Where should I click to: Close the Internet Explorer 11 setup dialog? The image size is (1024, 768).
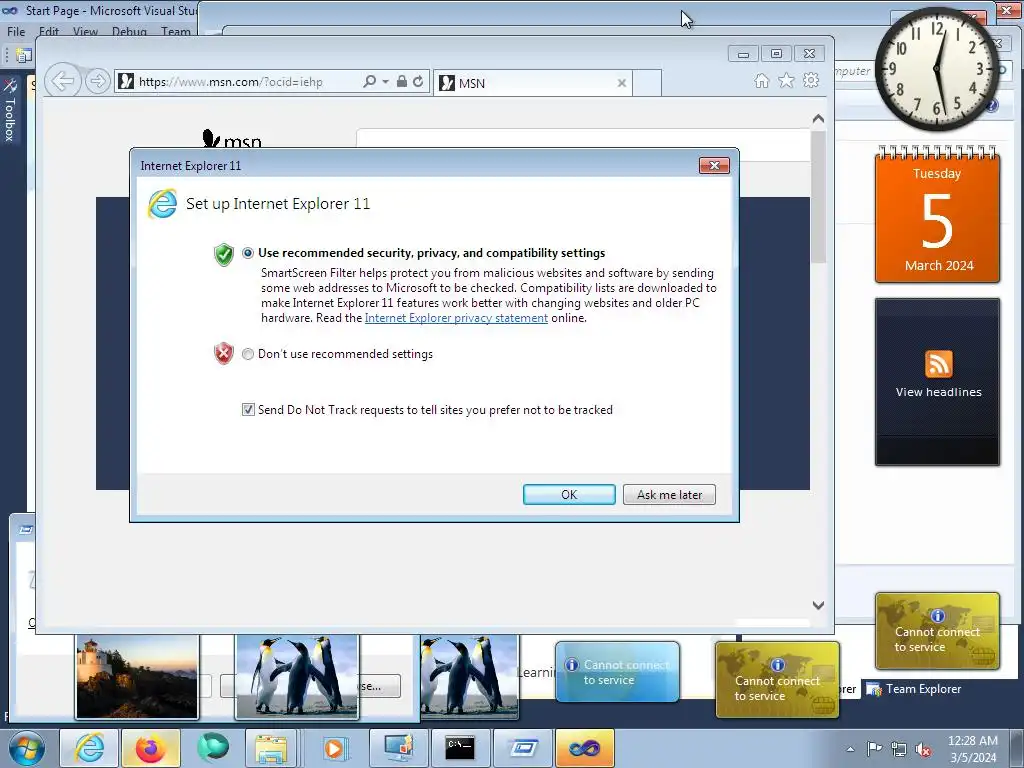coord(714,165)
